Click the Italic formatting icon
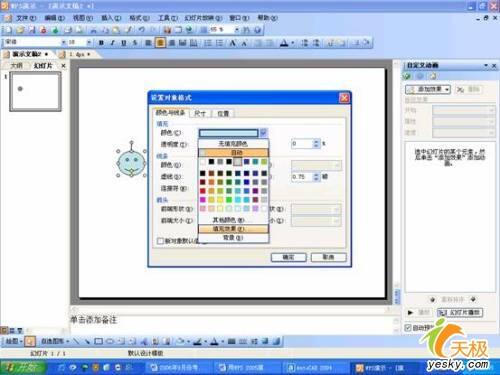Viewport: 500px width, 375px height. (x=112, y=43)
